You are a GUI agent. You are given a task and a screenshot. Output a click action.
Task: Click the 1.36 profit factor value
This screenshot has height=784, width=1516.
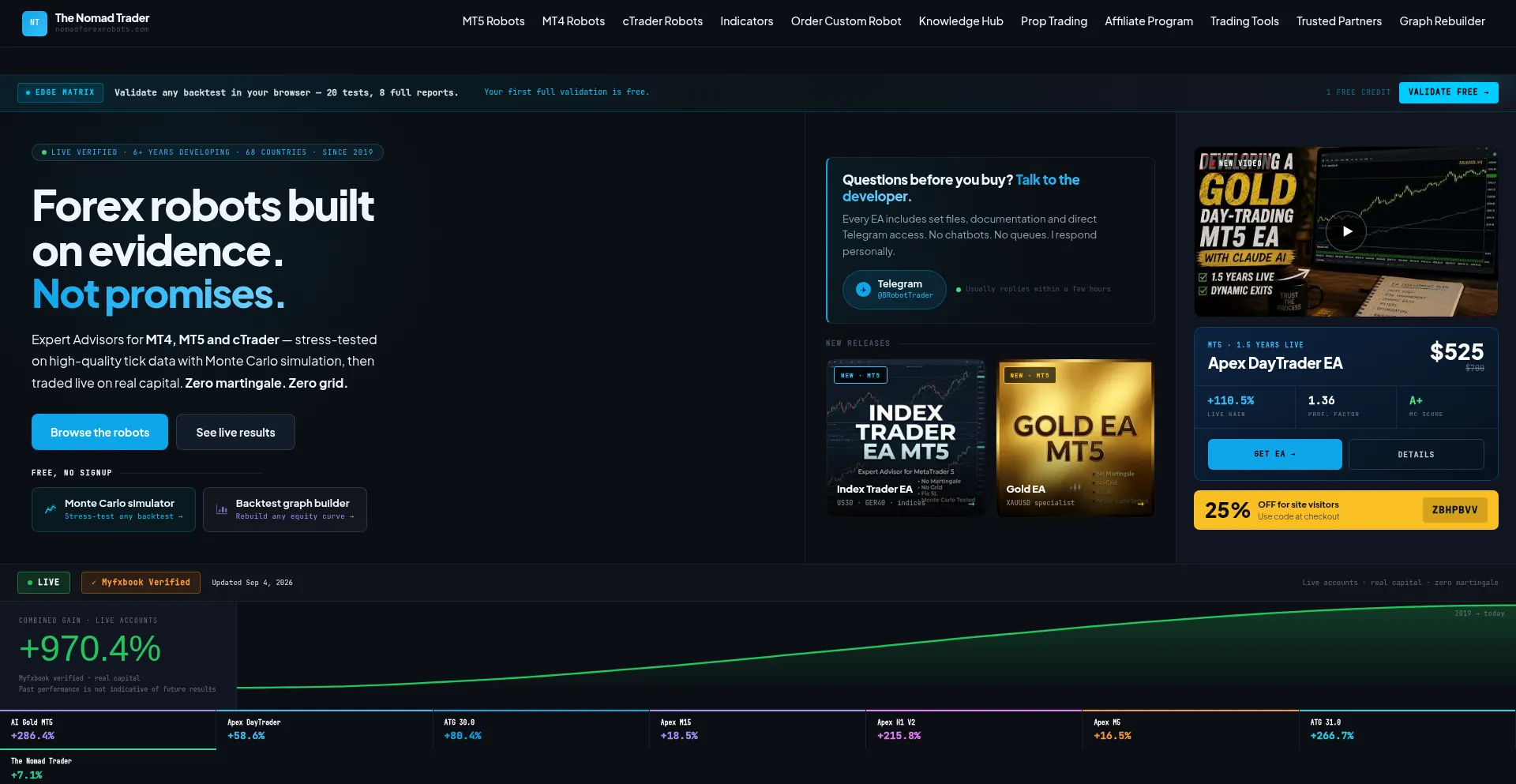point(1321,400)
